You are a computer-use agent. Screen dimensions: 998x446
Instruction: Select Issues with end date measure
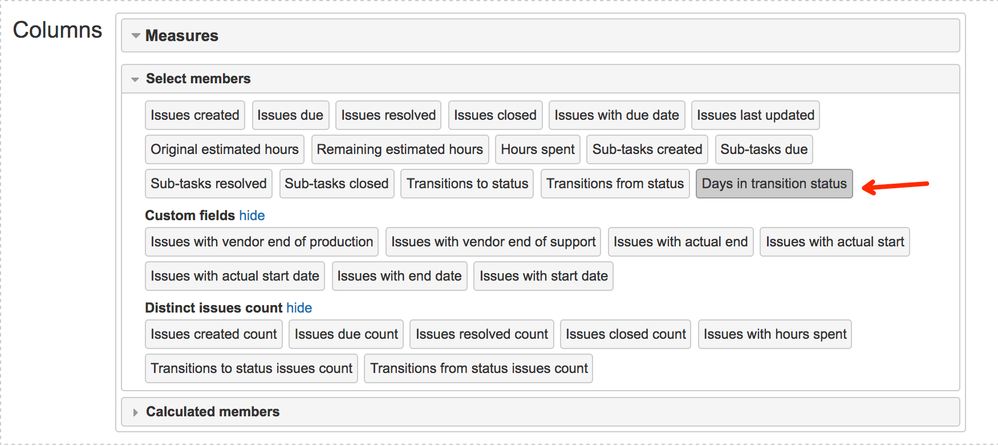point(399,276)
